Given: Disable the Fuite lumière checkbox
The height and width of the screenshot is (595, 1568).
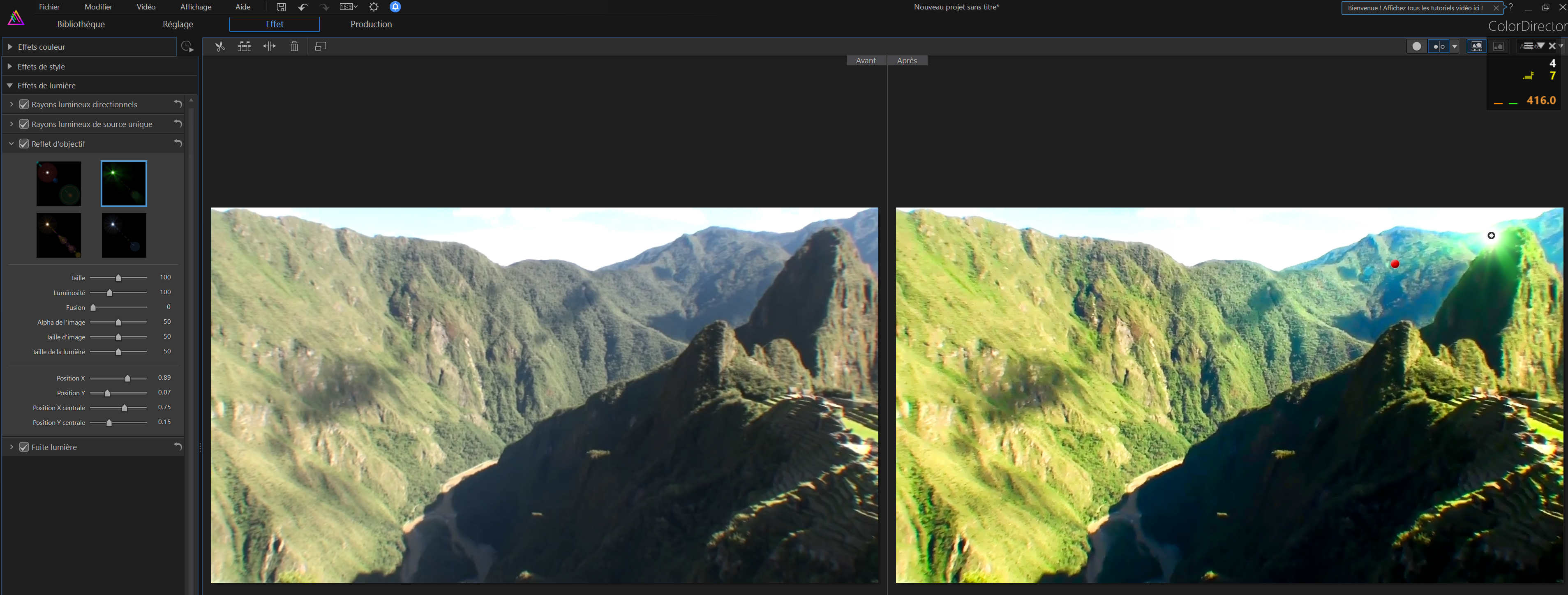Looking at the screenshot, I should 24,447.
